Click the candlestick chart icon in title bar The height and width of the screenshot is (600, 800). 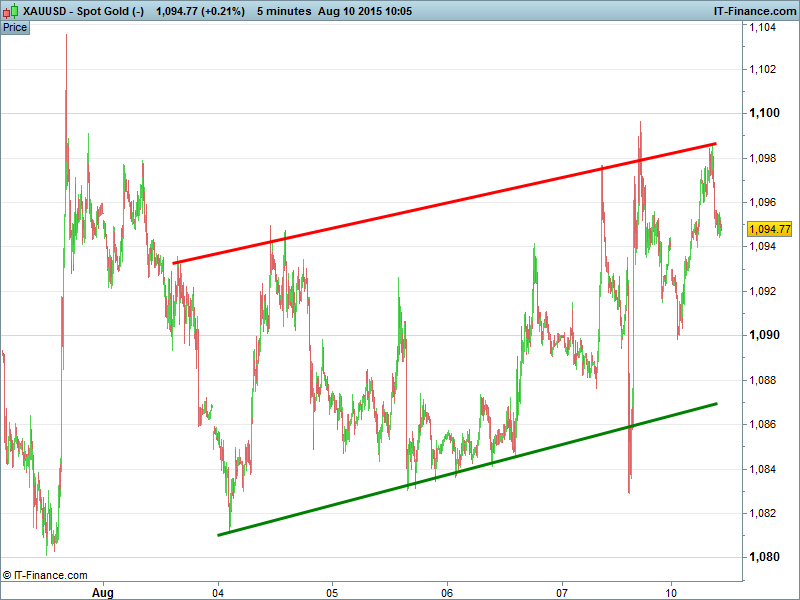11,10
